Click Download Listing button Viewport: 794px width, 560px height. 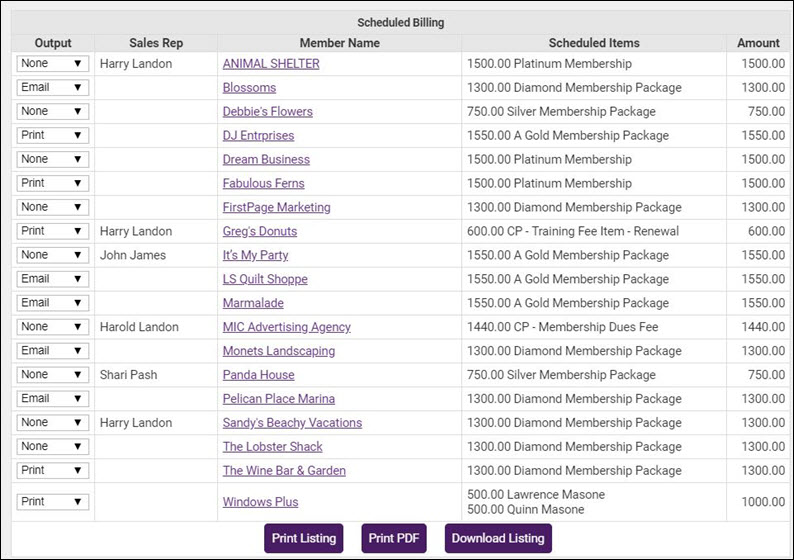[498, 538]
